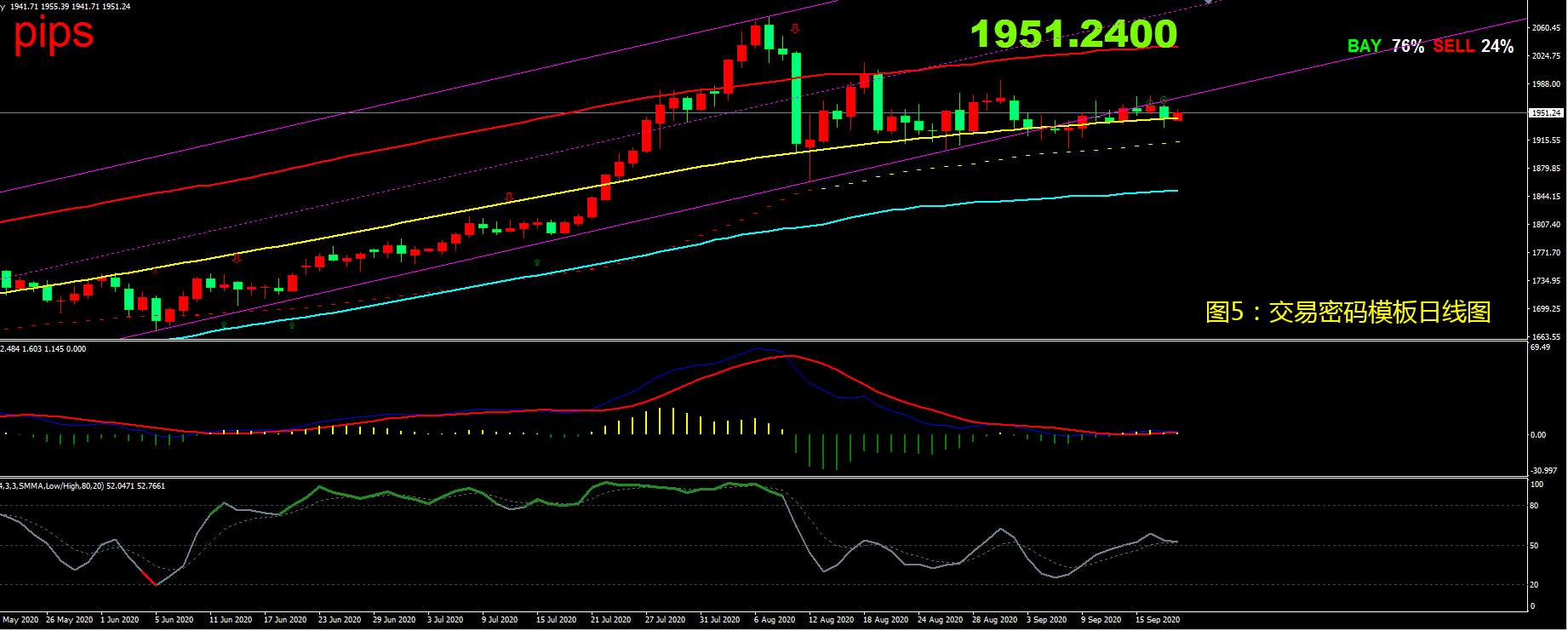Click the '6 Aug 2020' date on the time axis
The width and height of the screenshot is (1568, 631).
coord(775,619)
